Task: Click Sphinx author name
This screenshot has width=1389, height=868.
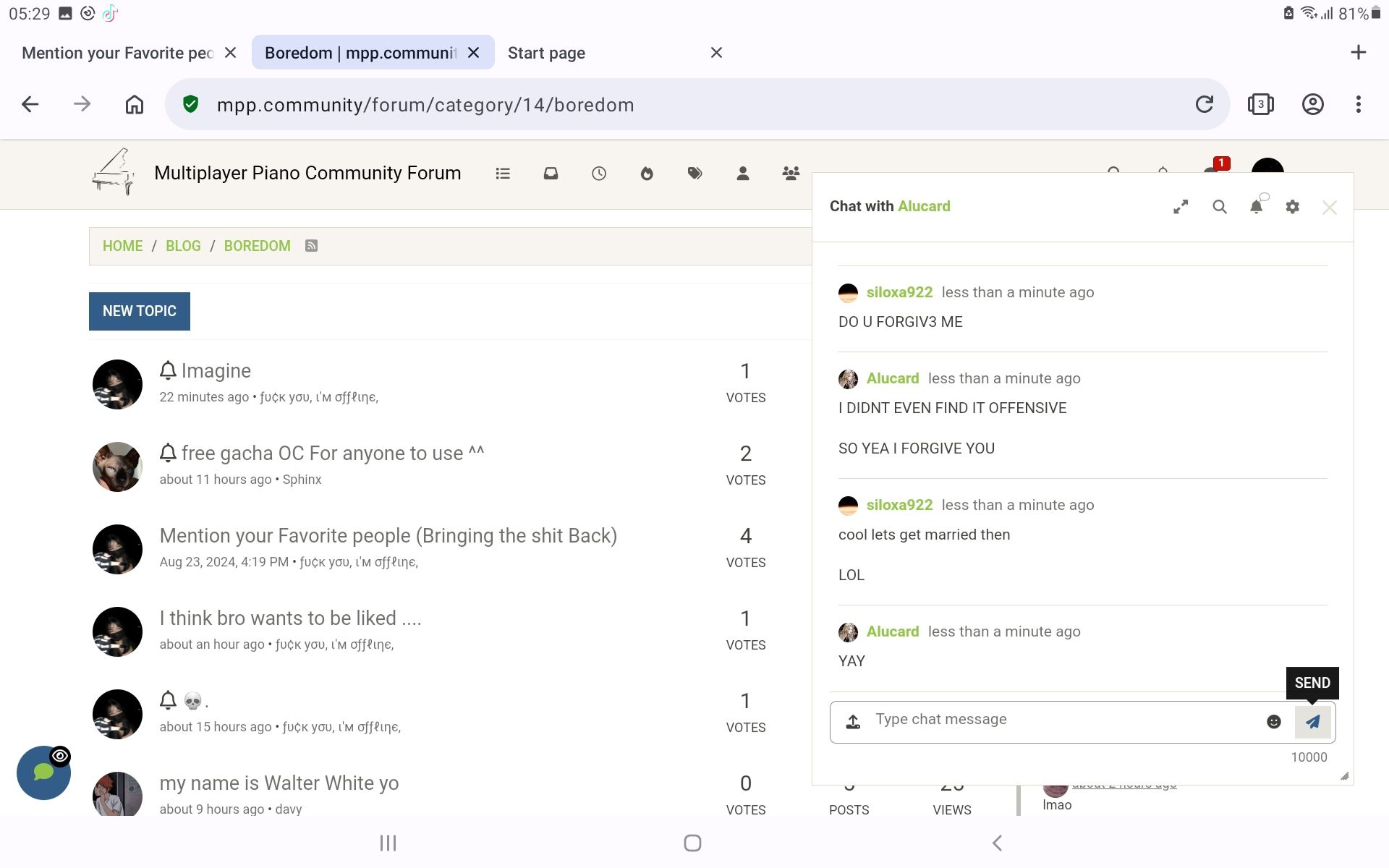Action: click(x=302, y=480)
